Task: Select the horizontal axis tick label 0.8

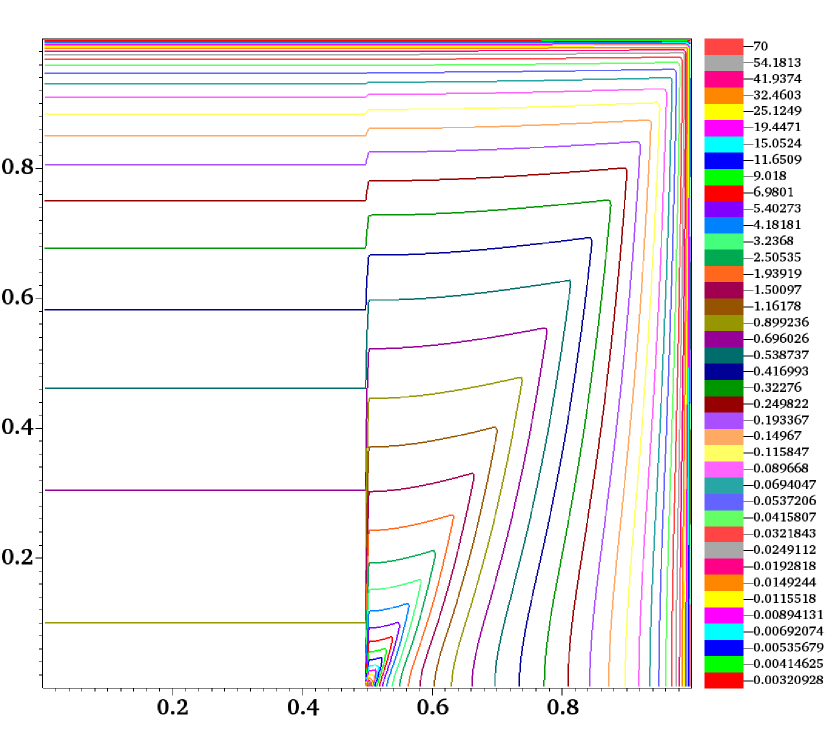Action: (x=563, y=708)
